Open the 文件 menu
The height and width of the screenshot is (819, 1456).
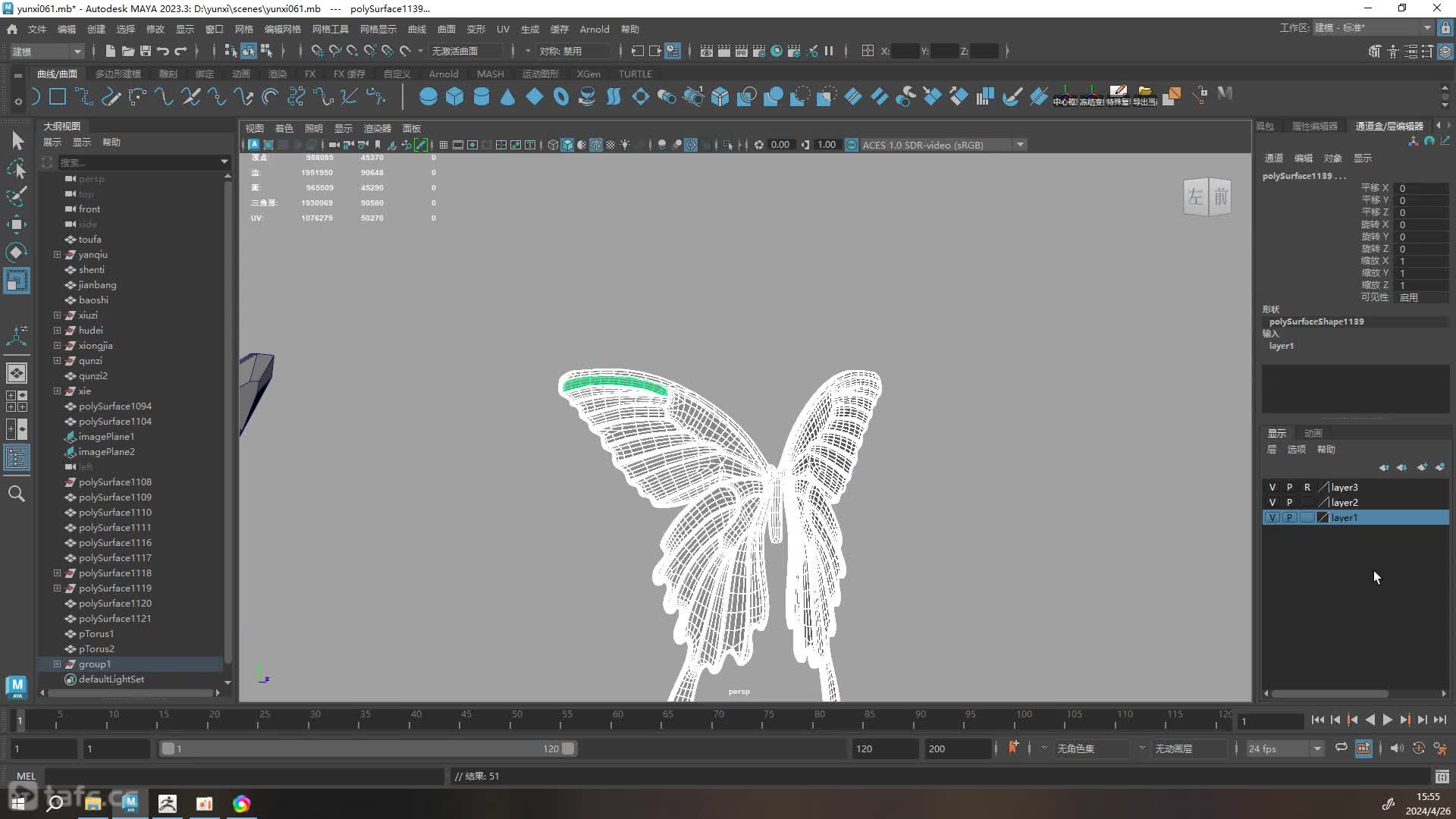point(37,29)
